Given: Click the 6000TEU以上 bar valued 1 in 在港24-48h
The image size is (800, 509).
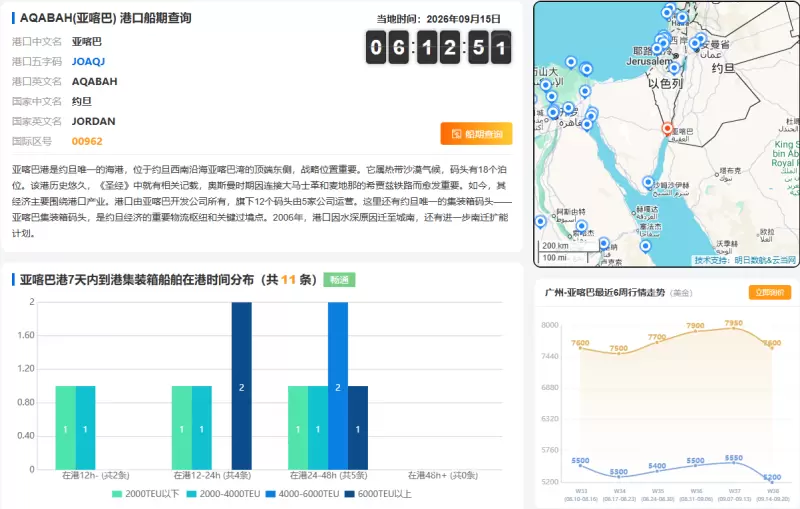Looking at the screenshot, I should click(x=358, y=428).
